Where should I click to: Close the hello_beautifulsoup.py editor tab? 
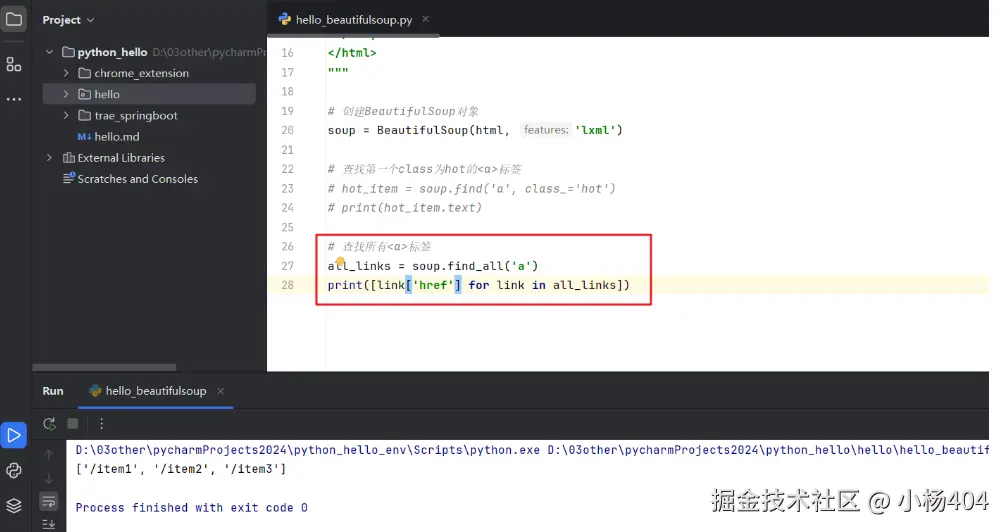[x=425, y=19]
